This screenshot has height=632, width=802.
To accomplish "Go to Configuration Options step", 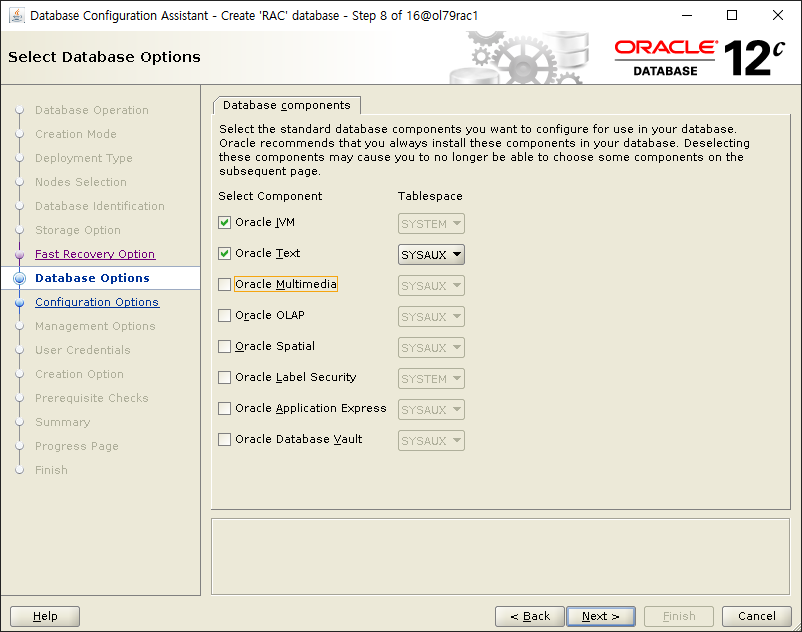I will click(x=97, y=302).
